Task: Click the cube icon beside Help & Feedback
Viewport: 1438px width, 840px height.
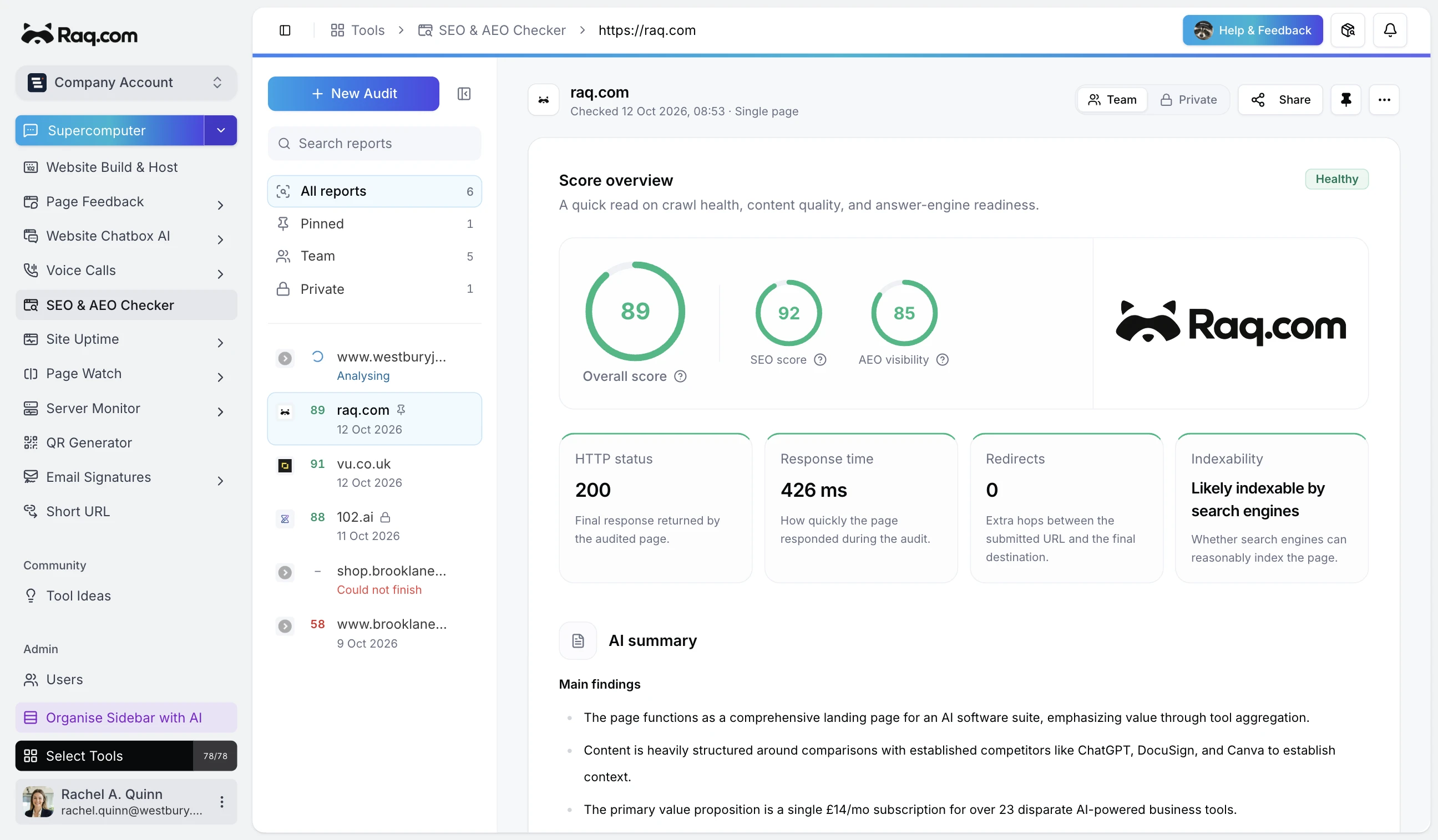Action: tap(1348, 30)
